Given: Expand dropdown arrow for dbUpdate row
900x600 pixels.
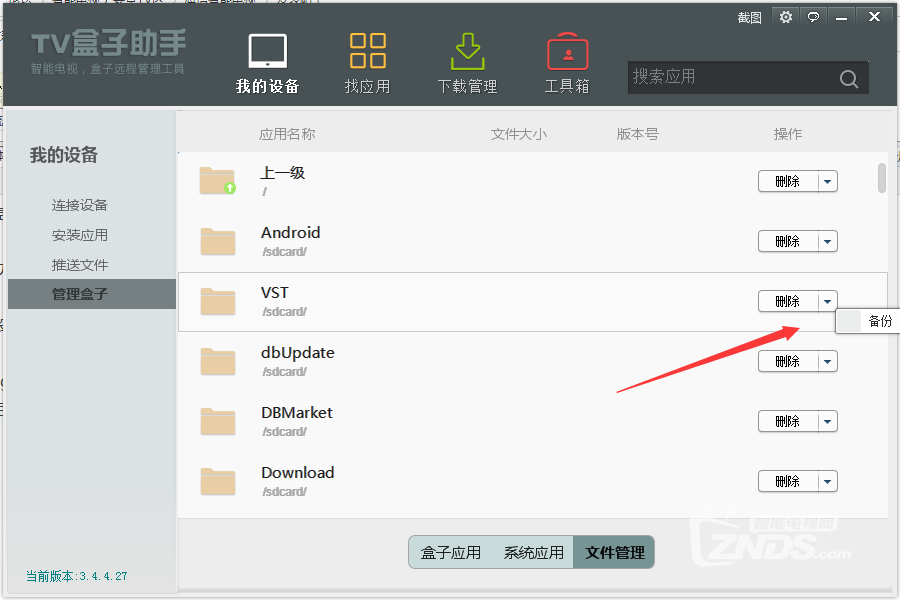Looking at the screenshot, I should pyautogui.click(x=828, y=362).
